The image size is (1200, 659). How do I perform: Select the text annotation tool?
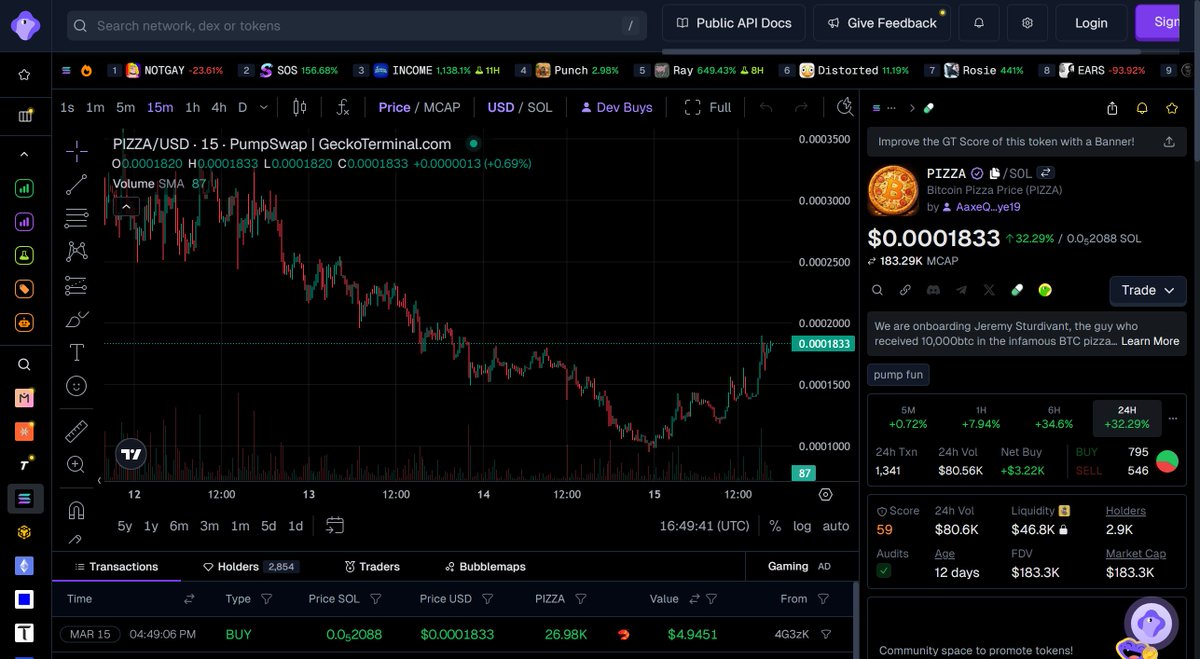[77, 352]
